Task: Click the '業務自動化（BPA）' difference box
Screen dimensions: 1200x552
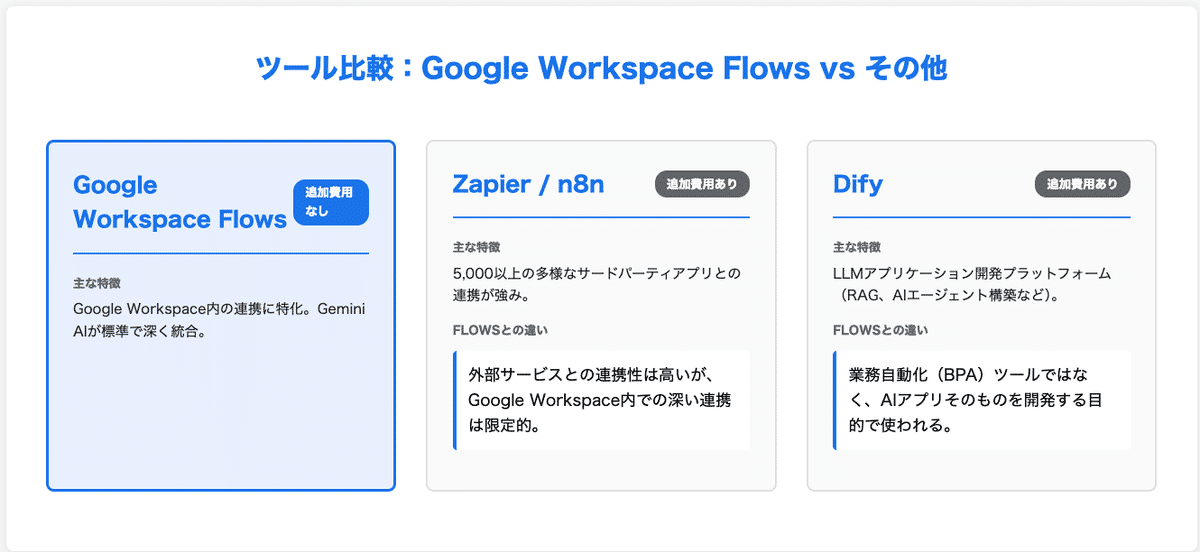Action: (982, 400)
